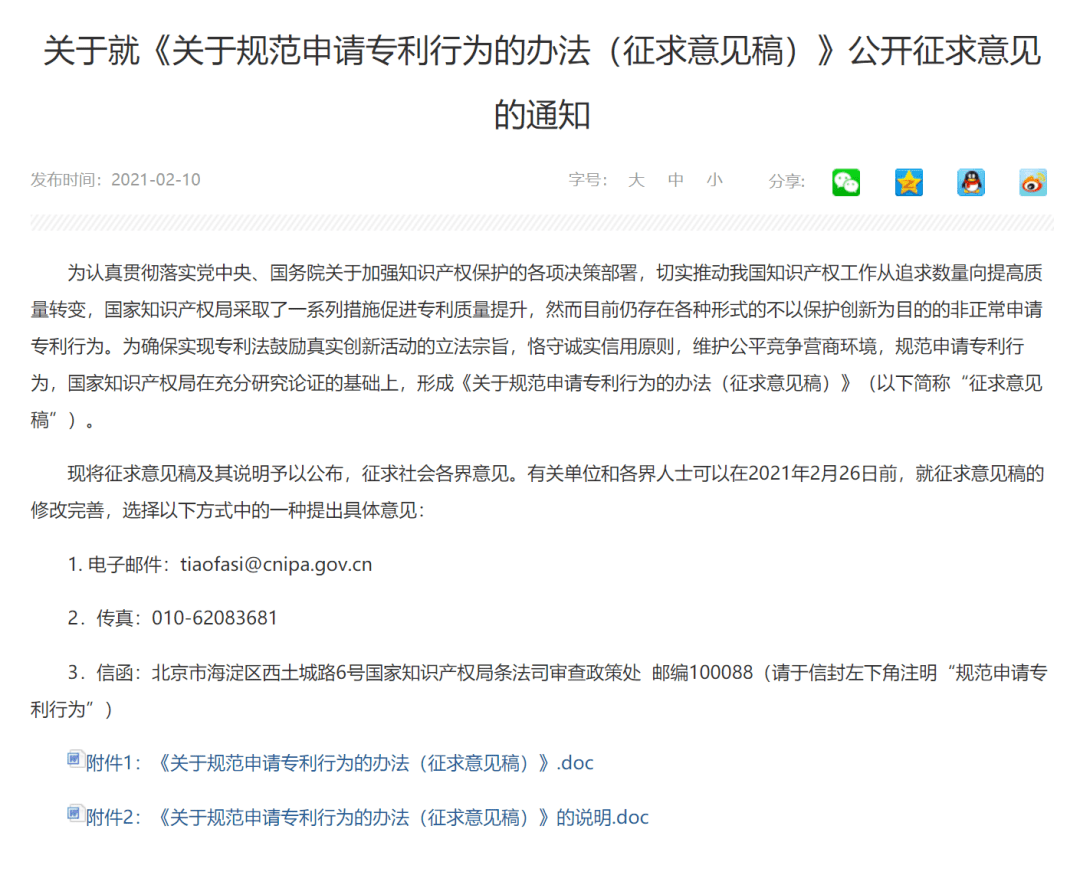Share to Sina Weibo icon

[1033, 183]
